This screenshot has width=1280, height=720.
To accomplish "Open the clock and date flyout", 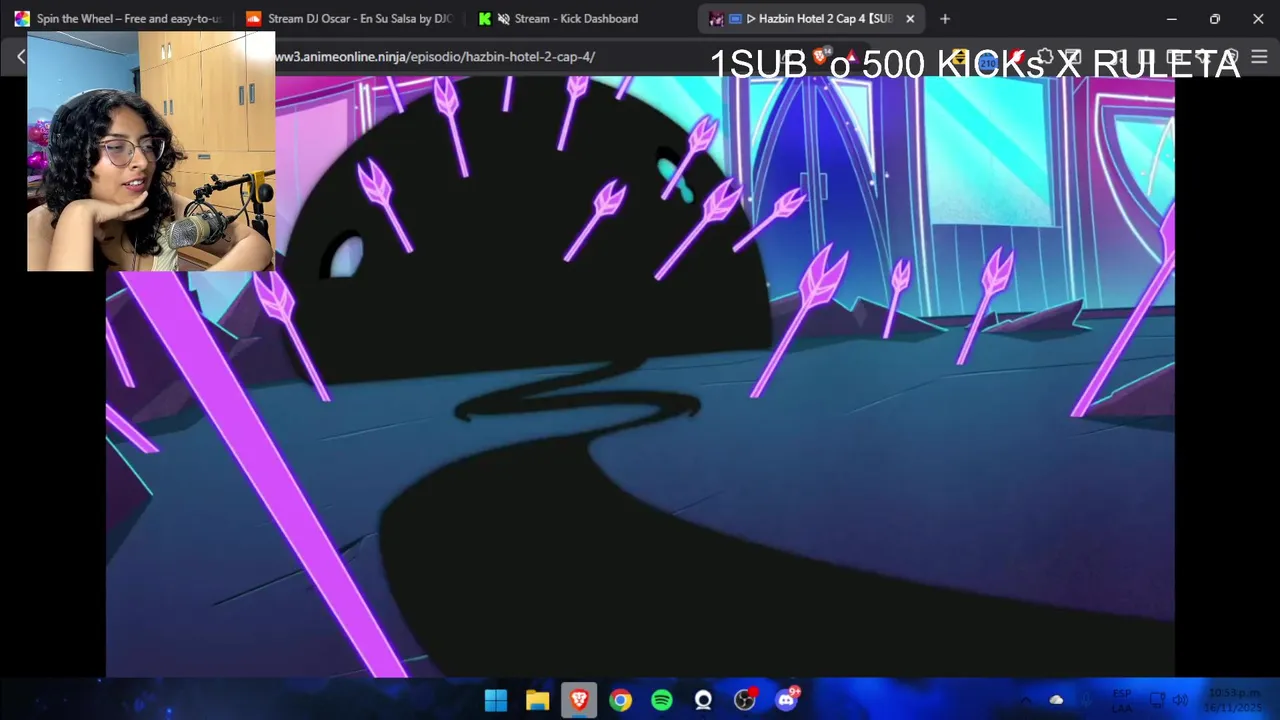I will click(x=1234, y=700).
